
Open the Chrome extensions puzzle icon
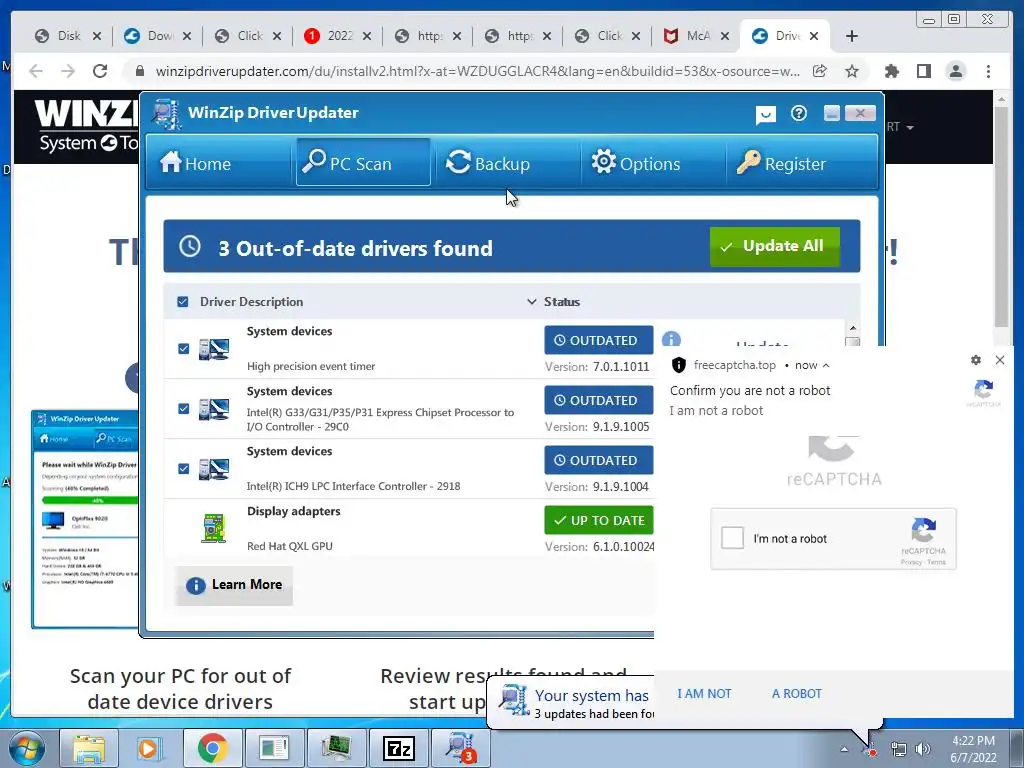[x=891, y=71]
